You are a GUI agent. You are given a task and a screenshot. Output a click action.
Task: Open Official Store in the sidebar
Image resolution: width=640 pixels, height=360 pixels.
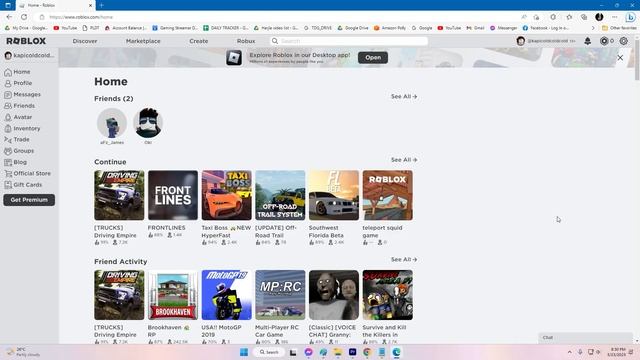click(27, 173)
